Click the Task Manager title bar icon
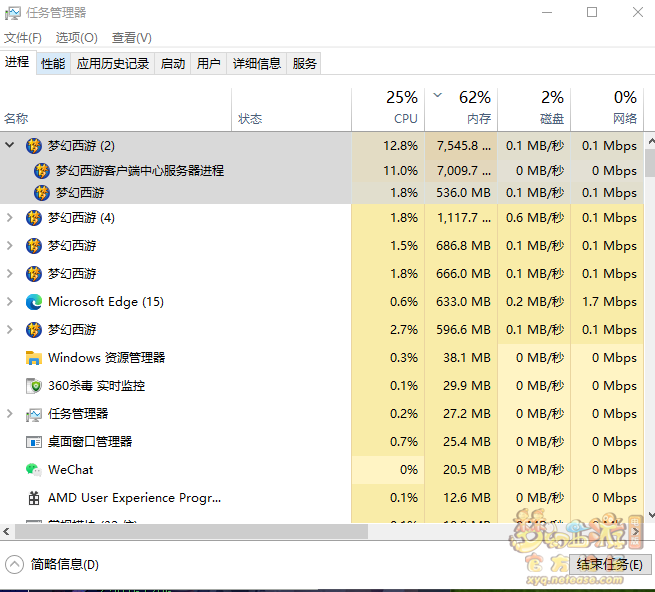The image size is (655, 592). [13, 13]
